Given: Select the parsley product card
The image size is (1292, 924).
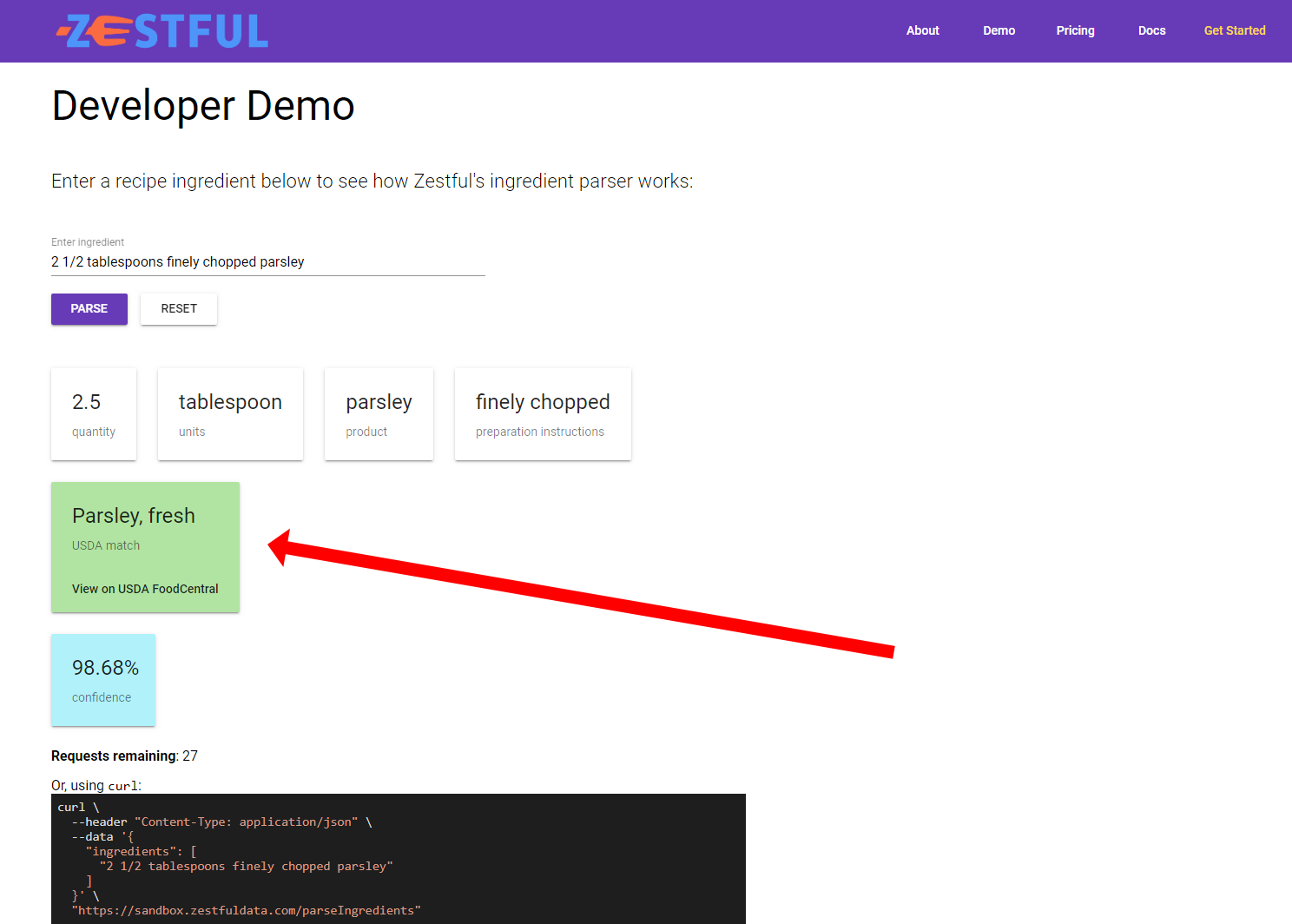Looking at the screenshot, I should [x=379, y=414].
